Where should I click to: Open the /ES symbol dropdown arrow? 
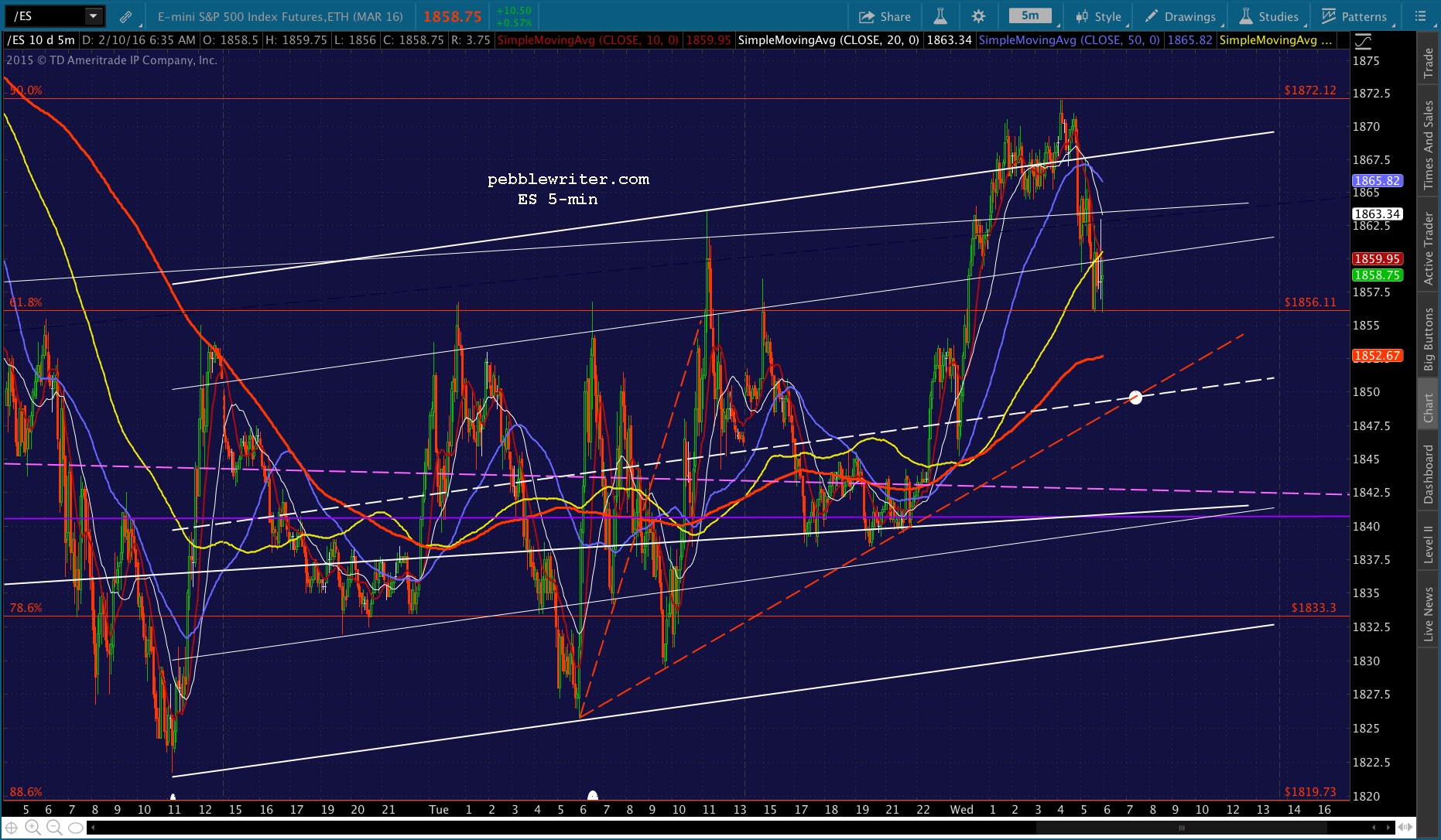coord(94,15)
